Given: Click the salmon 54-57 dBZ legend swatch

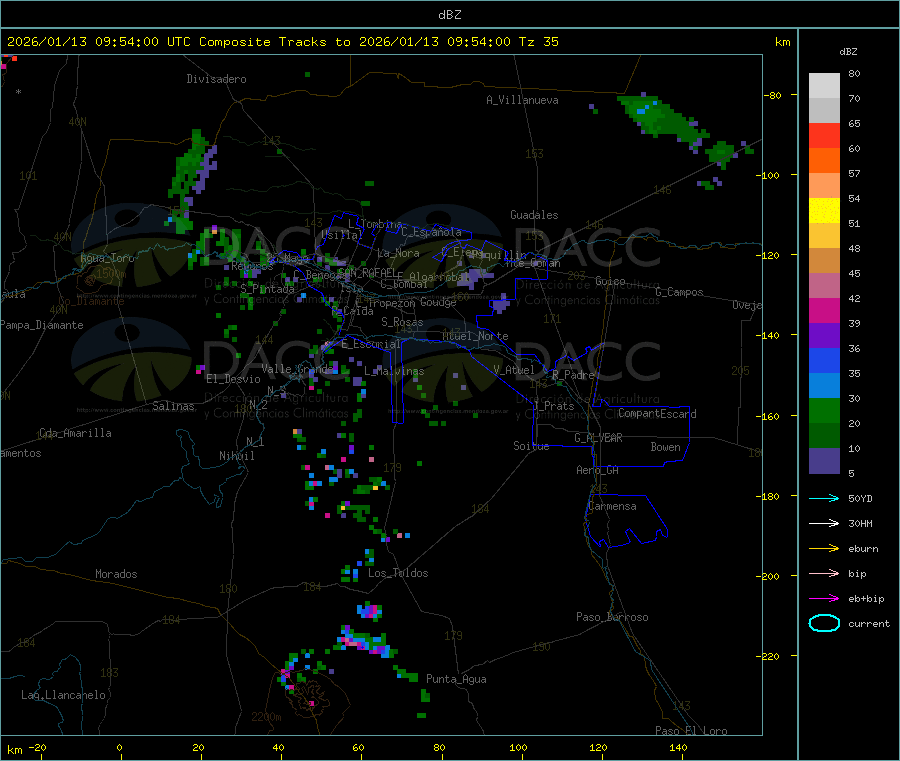Looking at the screenshot, I should pyautogui.click(x=824, y=185).
